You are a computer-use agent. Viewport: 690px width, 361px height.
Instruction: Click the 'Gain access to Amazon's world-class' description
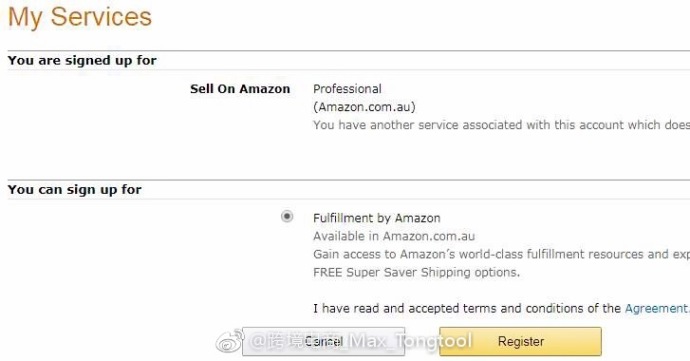coord(501,254)
